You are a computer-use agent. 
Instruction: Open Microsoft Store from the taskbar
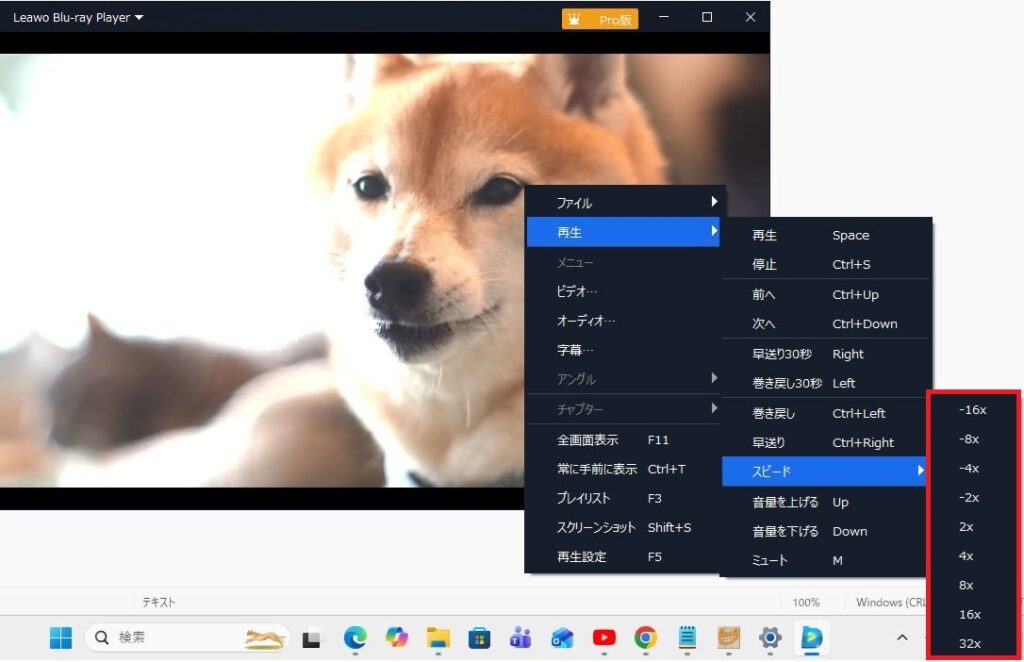479,637
